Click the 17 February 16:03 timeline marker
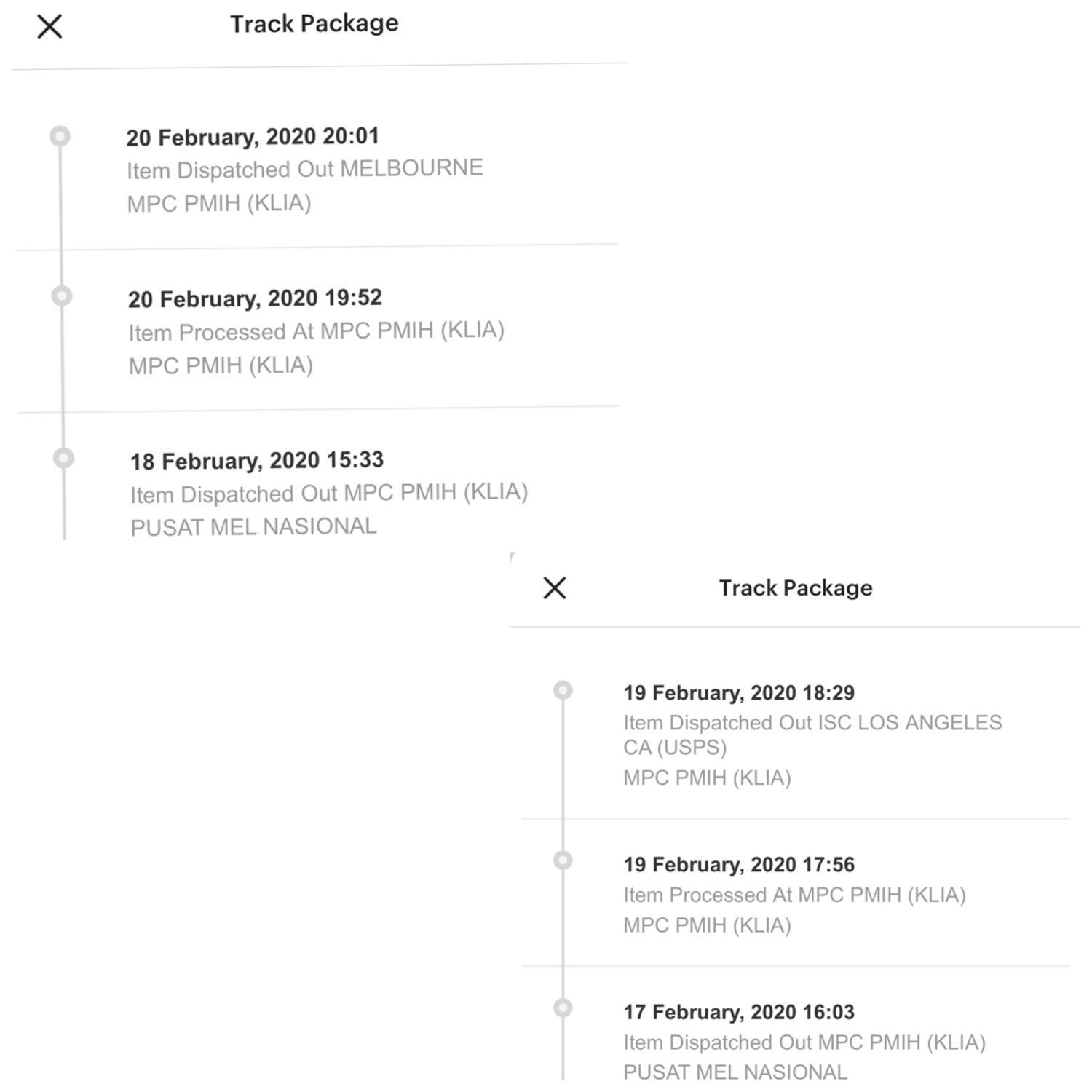The width and height of the screenshot is (1092, 1092). coord(563,1008)
